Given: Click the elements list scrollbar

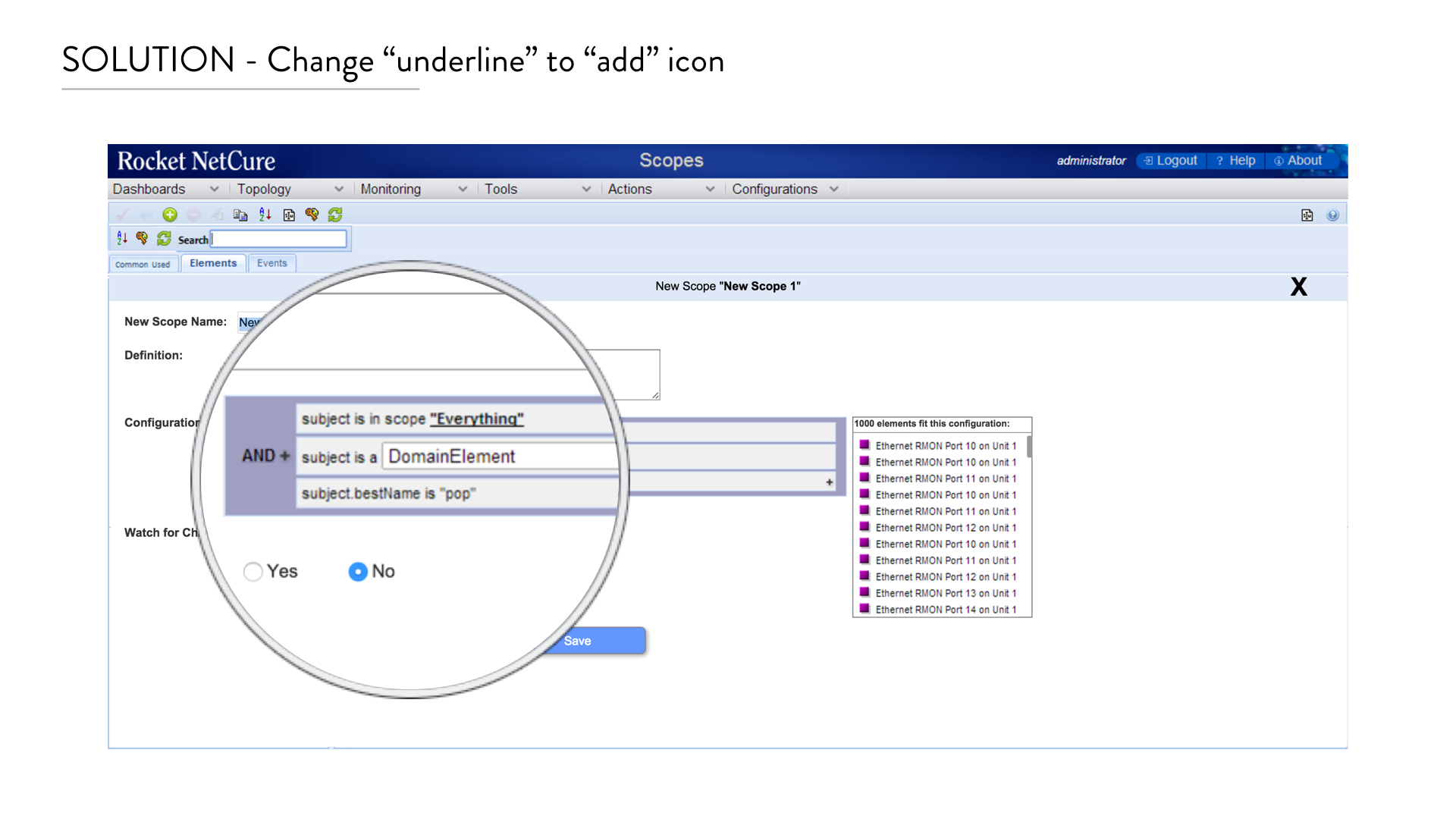Looking at the screenshot, I should pyautogui.click(x=1029, y=446).
